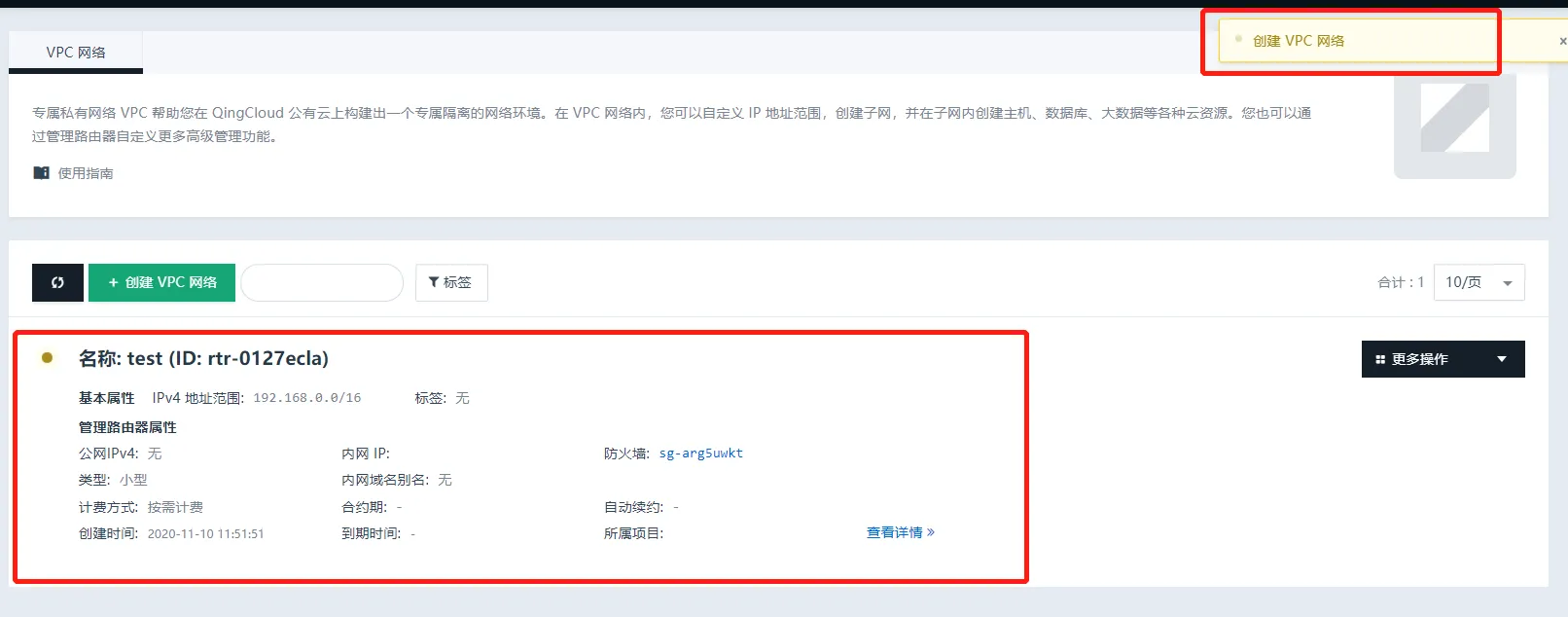Click the creation time 2020-11-10 11:51:51
Image resolution: width=1568 pixels, height=617 pixels.
[205, 533]
